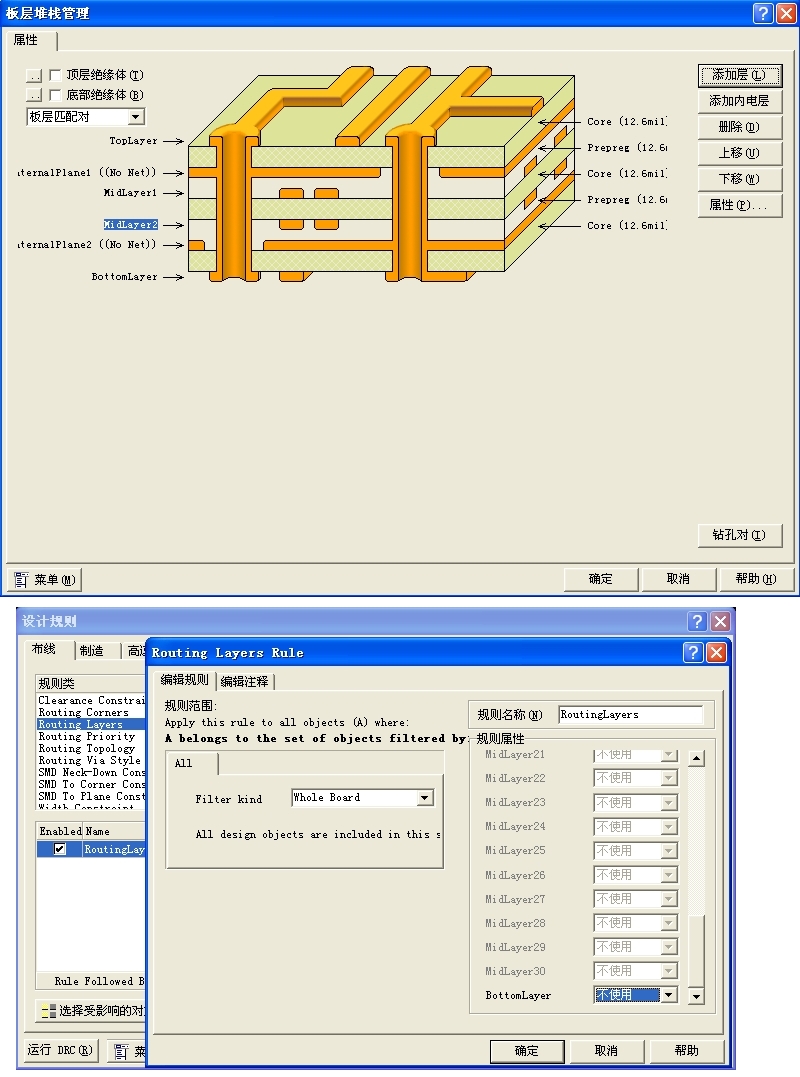Select SMD Neck-Down Constraint rule class
The image size is (800, 1077).
[91, 772]
